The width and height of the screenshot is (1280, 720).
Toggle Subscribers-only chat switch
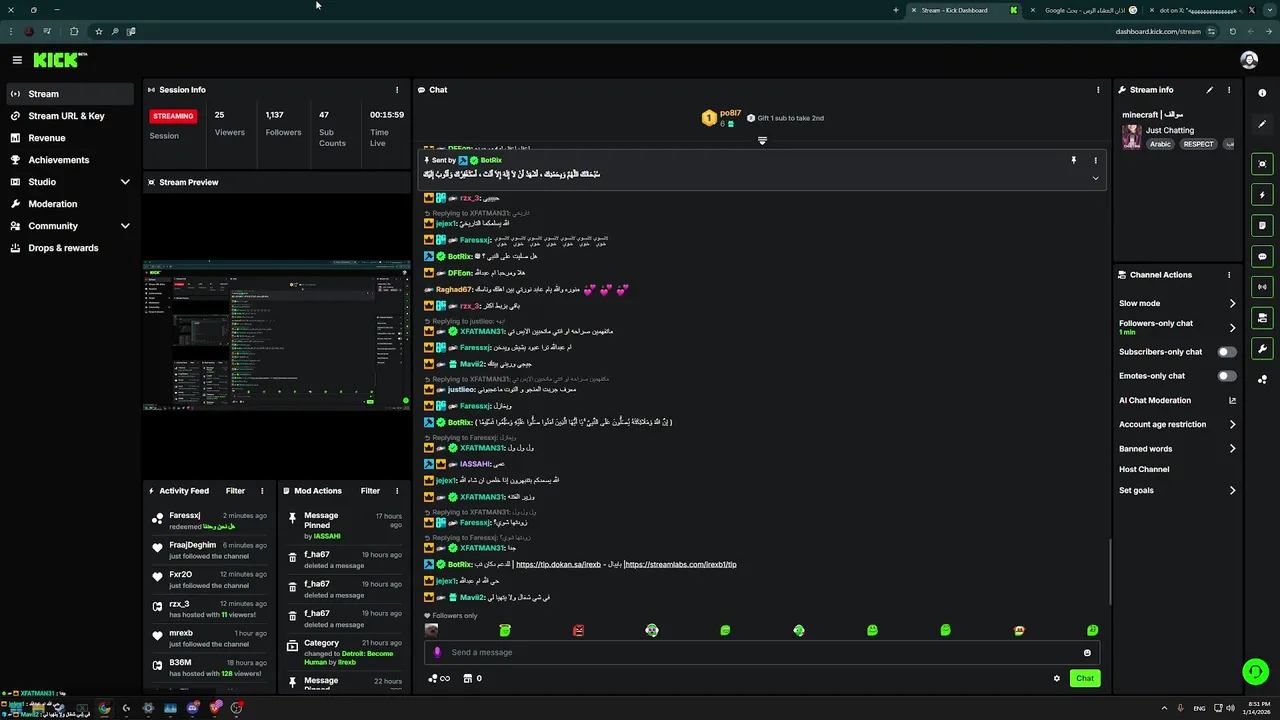(x=1227, y=352)
